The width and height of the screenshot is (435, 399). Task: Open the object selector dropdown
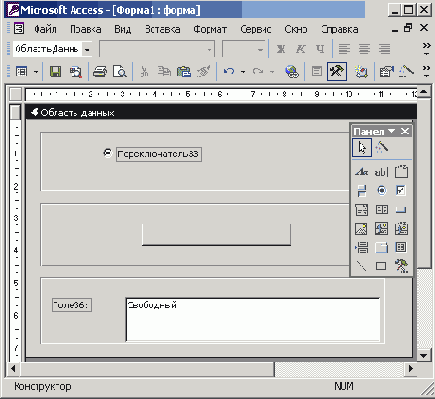point(87,49)
